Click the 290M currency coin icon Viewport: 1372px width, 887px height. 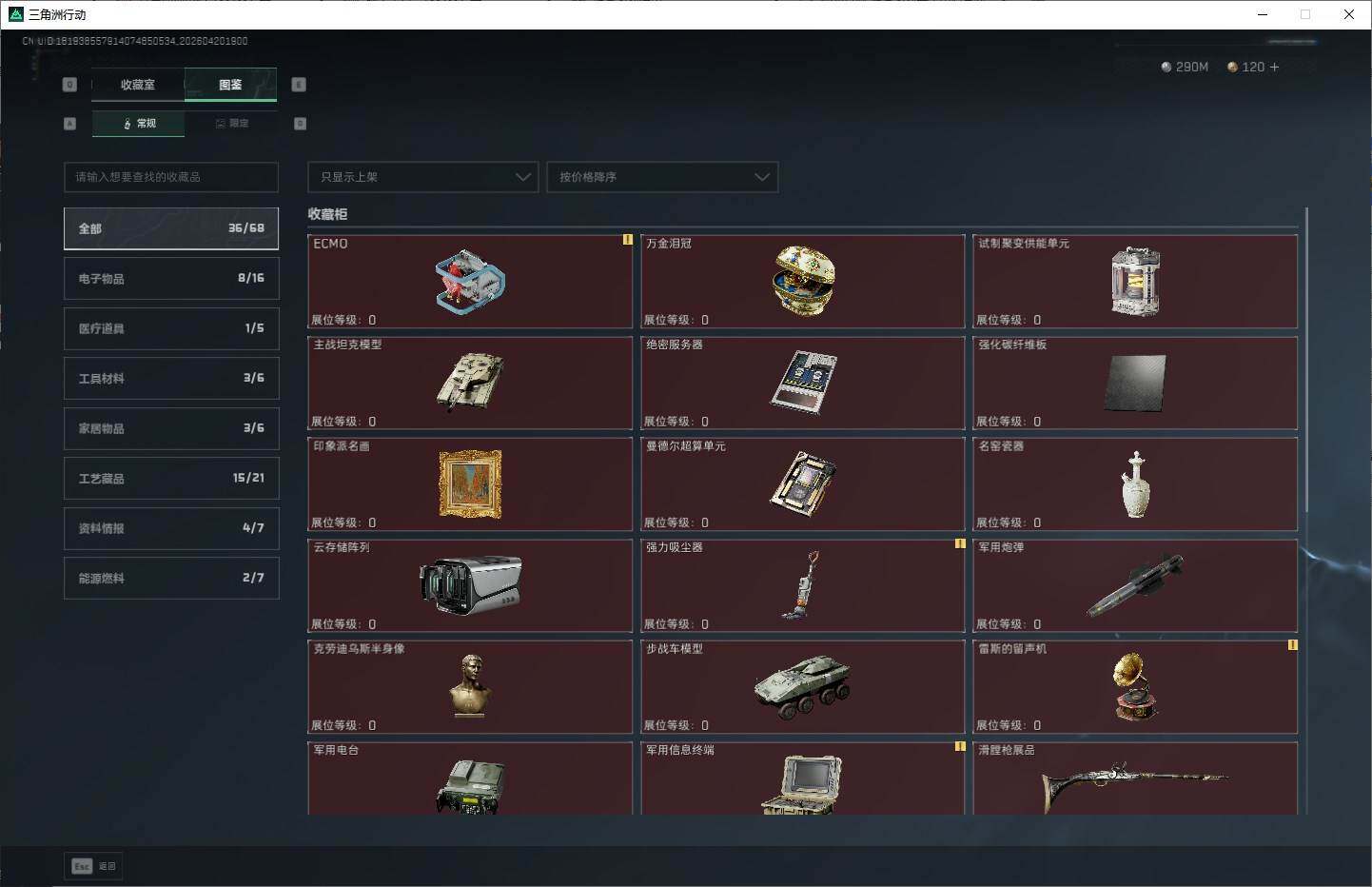pos(1166,67)
